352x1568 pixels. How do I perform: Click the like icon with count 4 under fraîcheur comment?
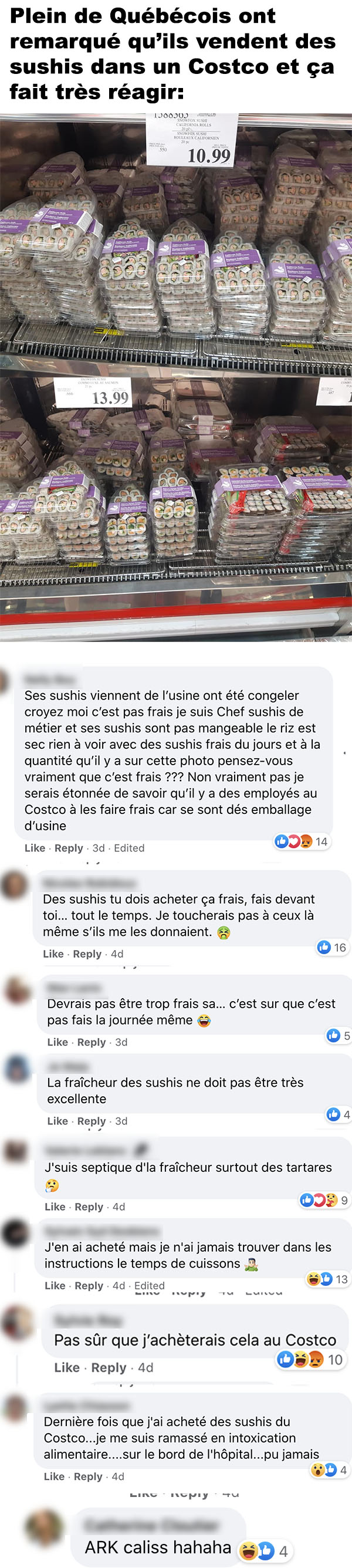(338, 1114)
